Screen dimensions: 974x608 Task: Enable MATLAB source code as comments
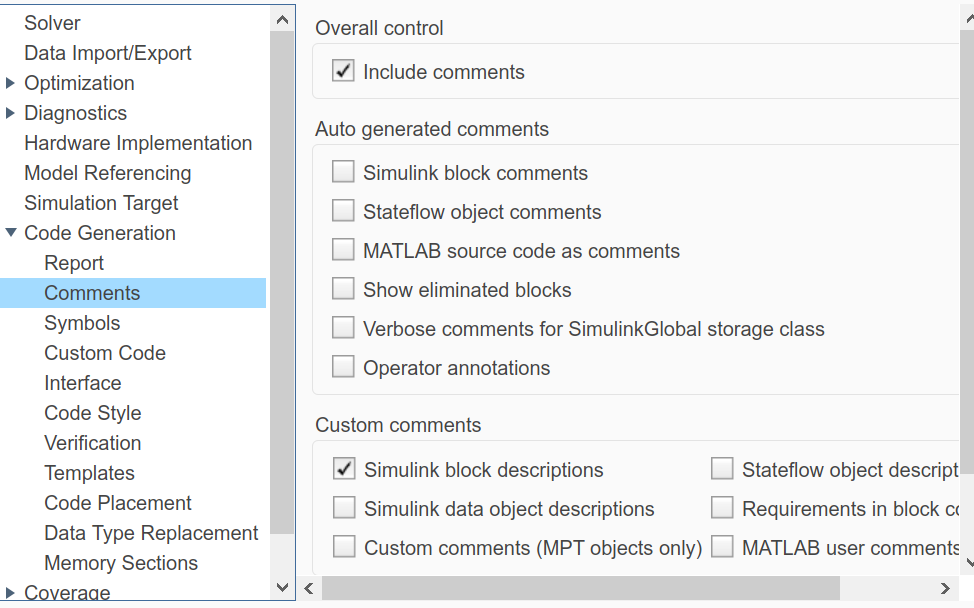[x=343, y=249]
